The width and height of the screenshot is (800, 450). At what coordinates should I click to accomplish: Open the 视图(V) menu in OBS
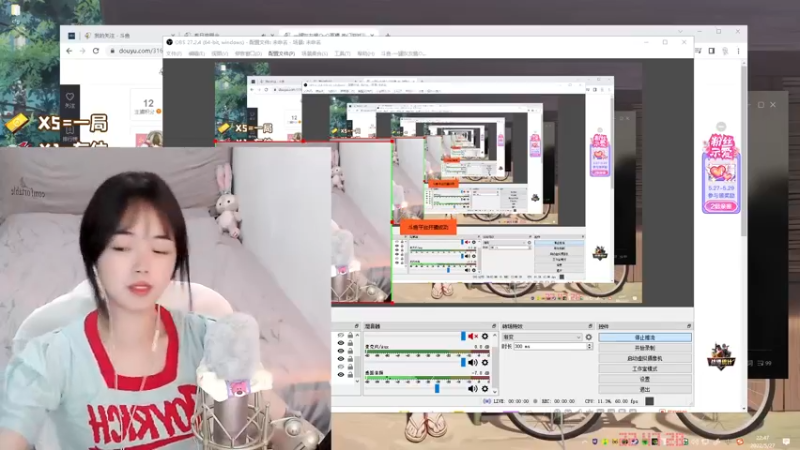219,54
